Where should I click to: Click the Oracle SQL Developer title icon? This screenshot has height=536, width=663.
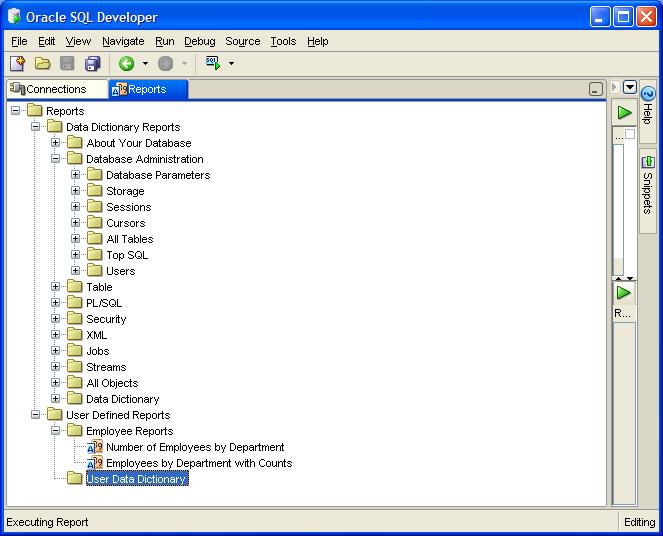[14, 17]
